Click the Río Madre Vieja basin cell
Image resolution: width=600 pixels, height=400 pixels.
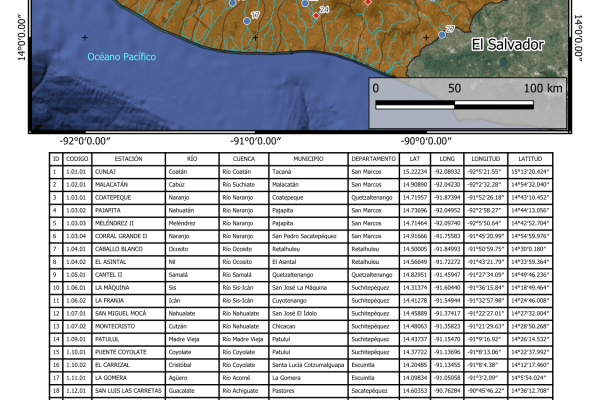[244, 339]
